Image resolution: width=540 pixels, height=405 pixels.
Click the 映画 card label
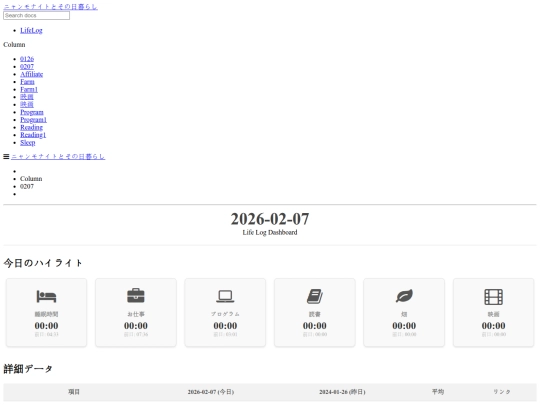point(494,314)
